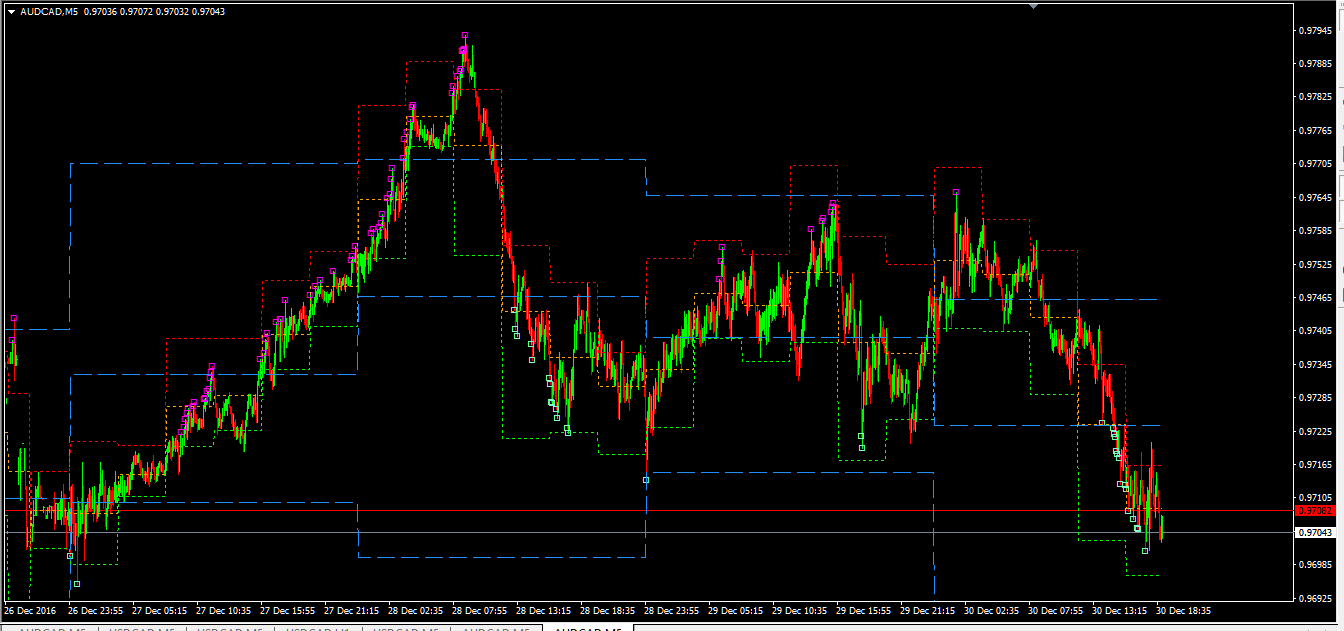Click time axis label 27 Dec 10:35
Image resolution: width=1344 pixels, height=631 pixels.
coord(224,610)
